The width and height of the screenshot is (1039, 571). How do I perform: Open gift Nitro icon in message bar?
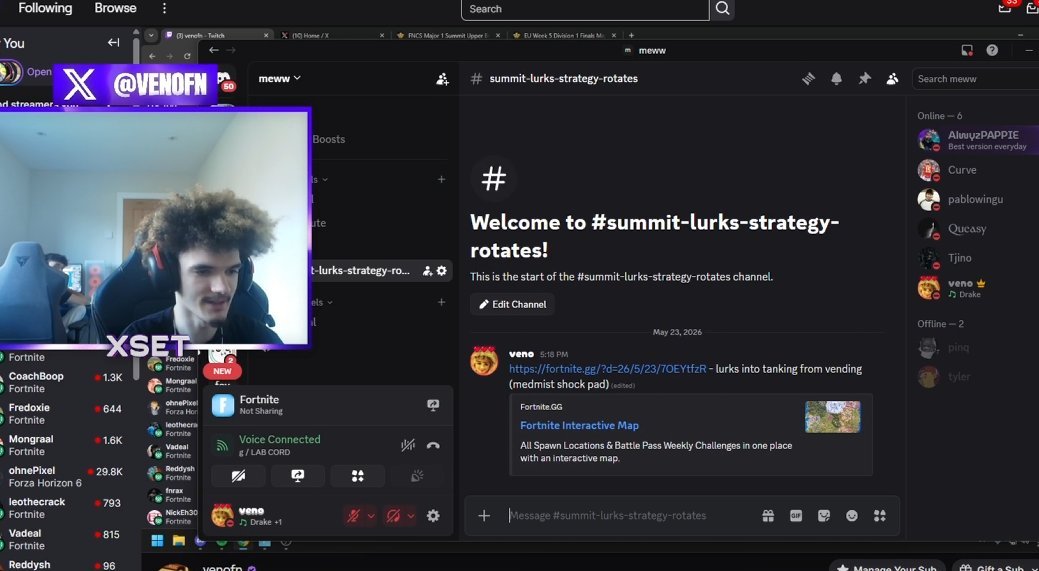click(768, 515)
